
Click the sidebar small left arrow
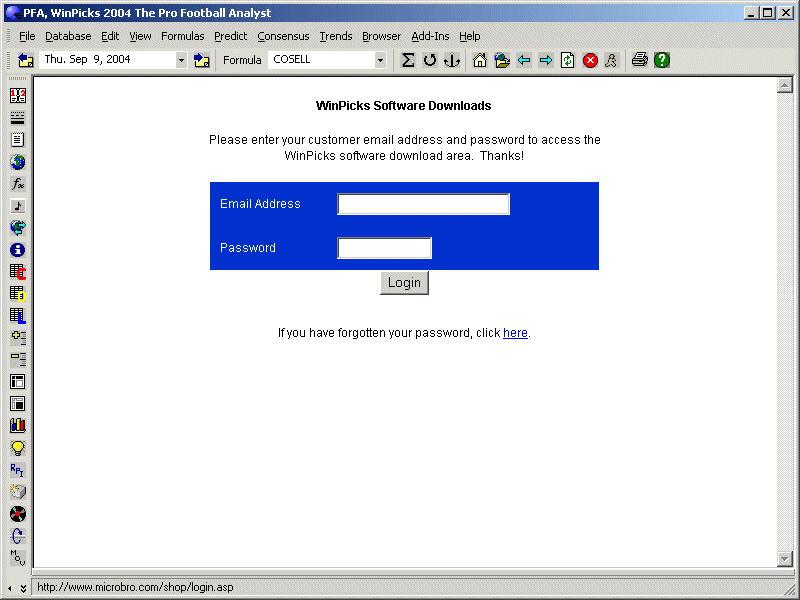(x=10, y=589)
